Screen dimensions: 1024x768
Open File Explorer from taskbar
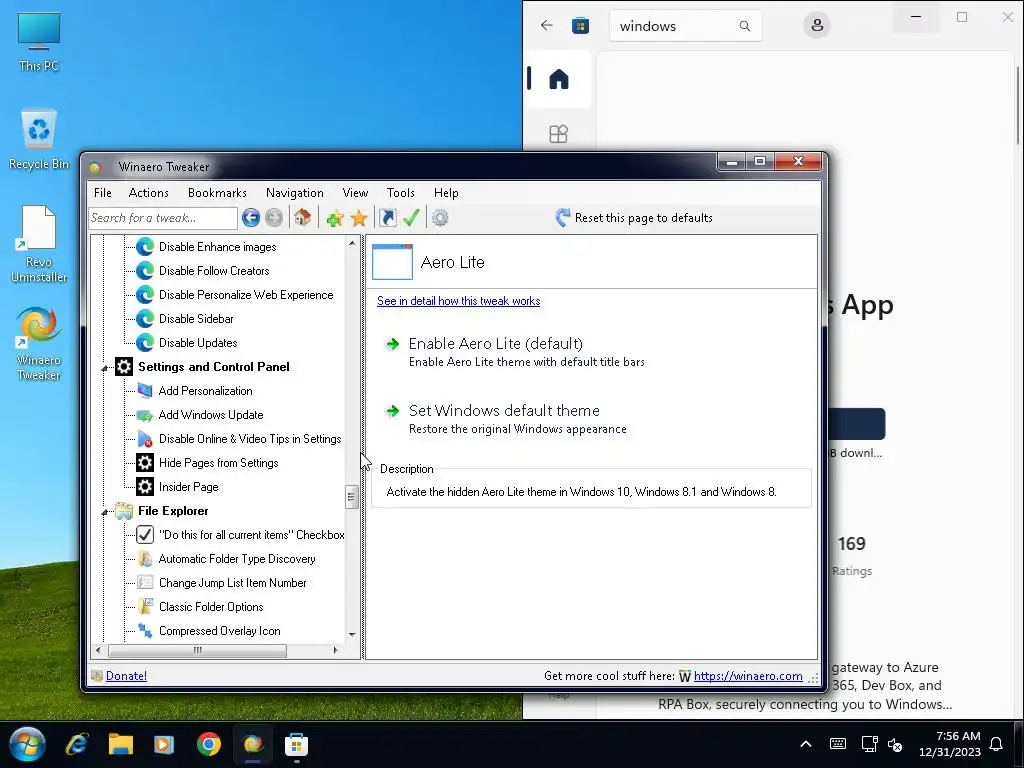point(121,744)
